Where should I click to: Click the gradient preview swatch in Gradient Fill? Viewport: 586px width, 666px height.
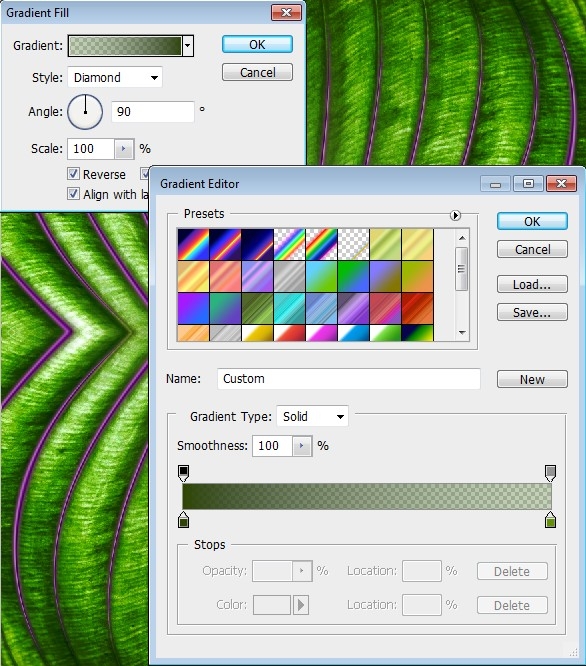click(x=125, y=46)
